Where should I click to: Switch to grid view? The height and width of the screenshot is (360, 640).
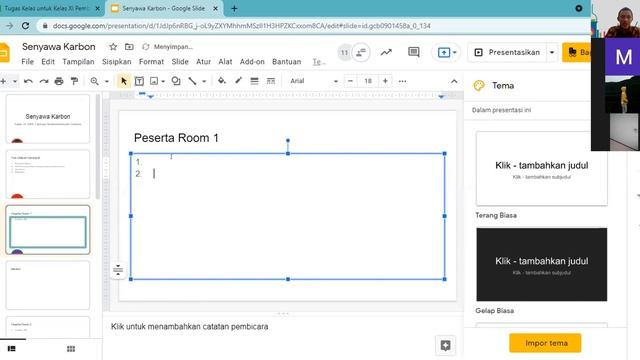(x=71, y=349)
